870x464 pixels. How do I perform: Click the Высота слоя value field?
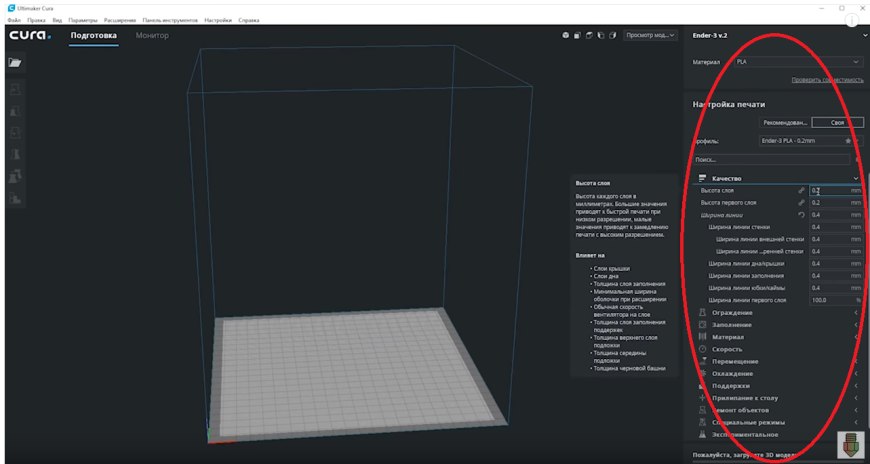836,190
